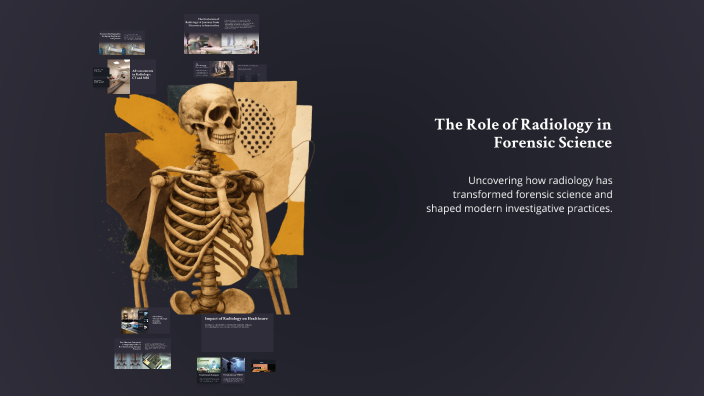Open the Evolution of Radiology slide thumbnail
The image size is (704, 396).
221,34
